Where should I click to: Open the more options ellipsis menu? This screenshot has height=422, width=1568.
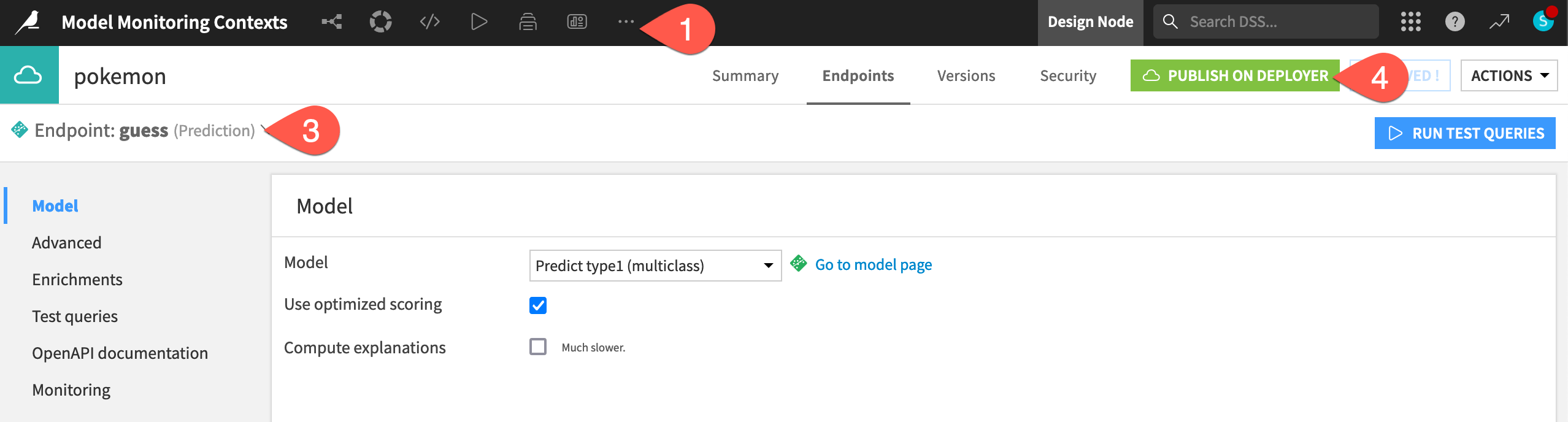tap(626, 22)
